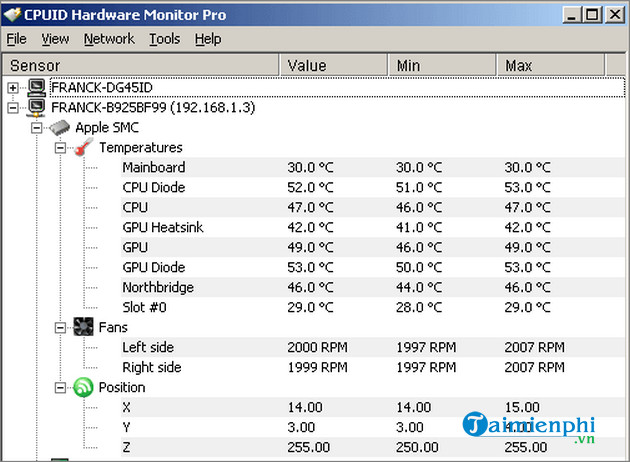
Task: Select the GPU Heatsink sensor row
Action: point(372,227)
